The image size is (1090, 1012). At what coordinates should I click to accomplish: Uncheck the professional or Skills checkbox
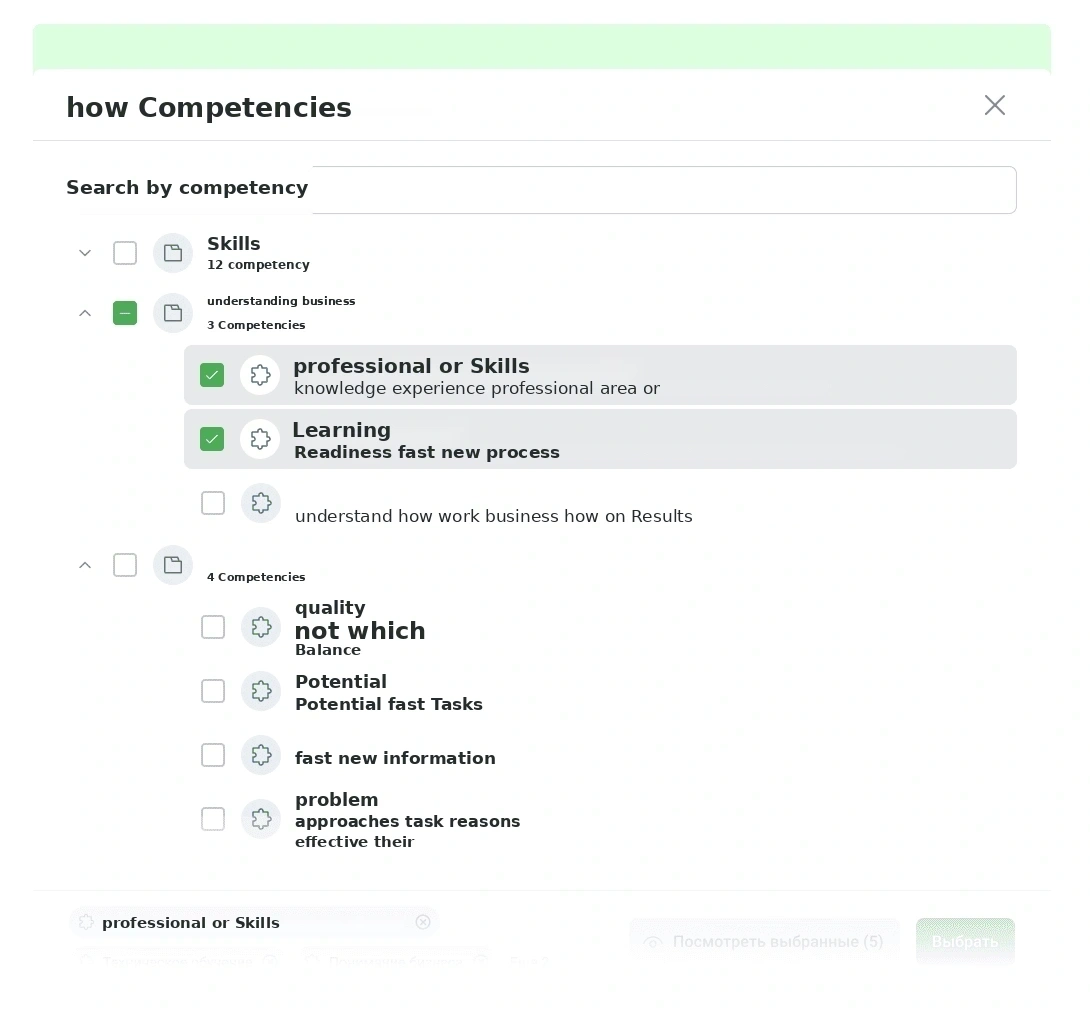click(212, 375)
